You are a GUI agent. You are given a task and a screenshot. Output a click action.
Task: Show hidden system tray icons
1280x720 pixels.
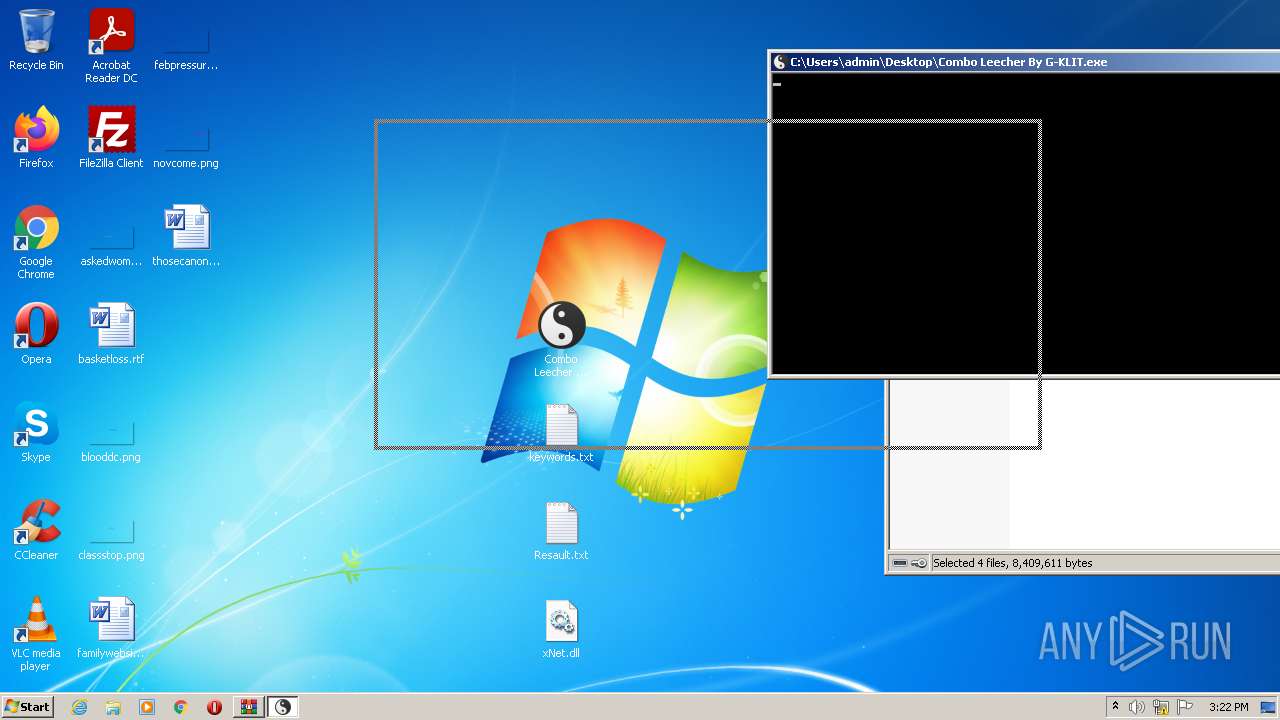[1115, 707]
